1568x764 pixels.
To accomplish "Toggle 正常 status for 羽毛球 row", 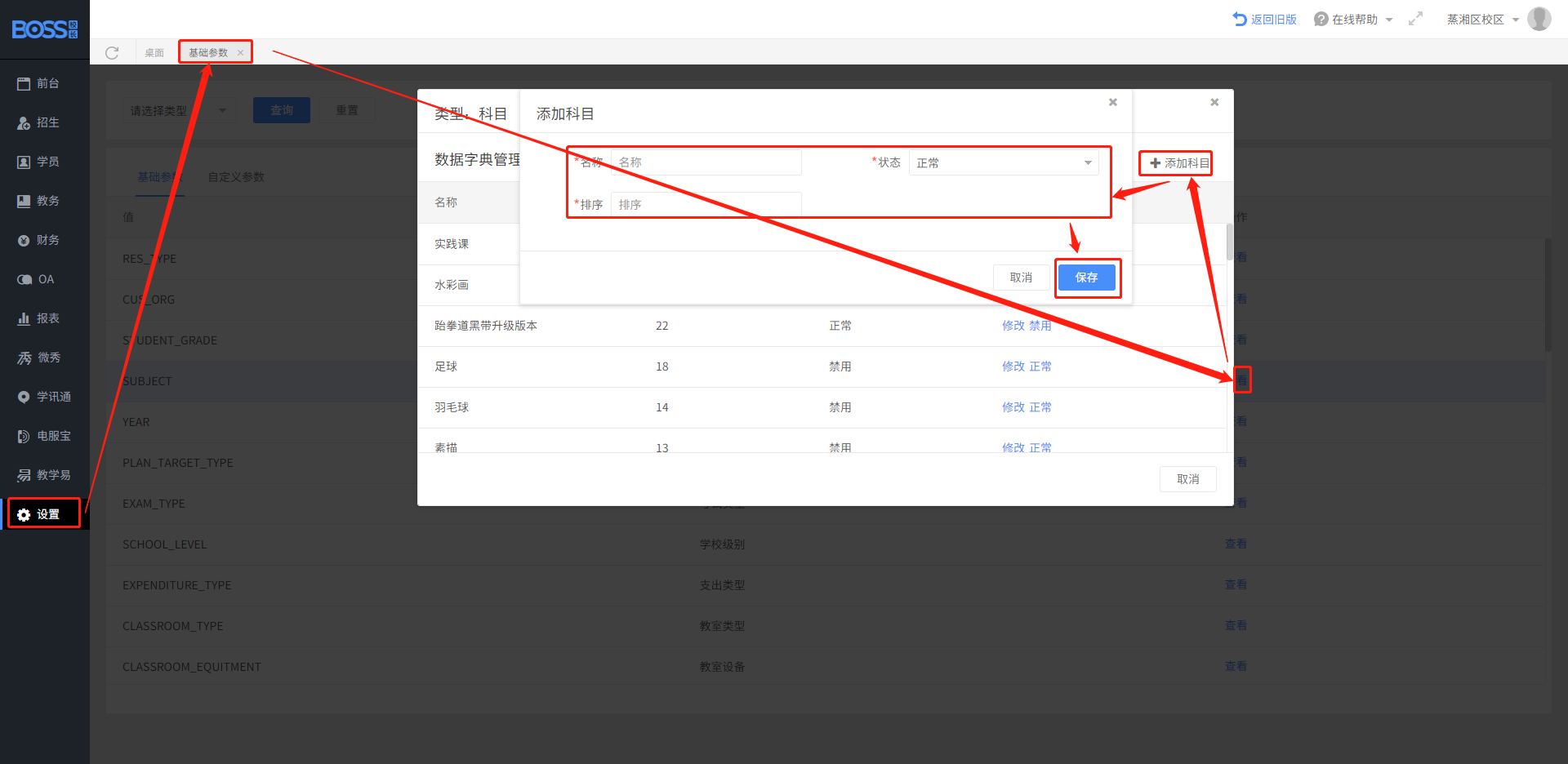I will (x=1040, y=407).
